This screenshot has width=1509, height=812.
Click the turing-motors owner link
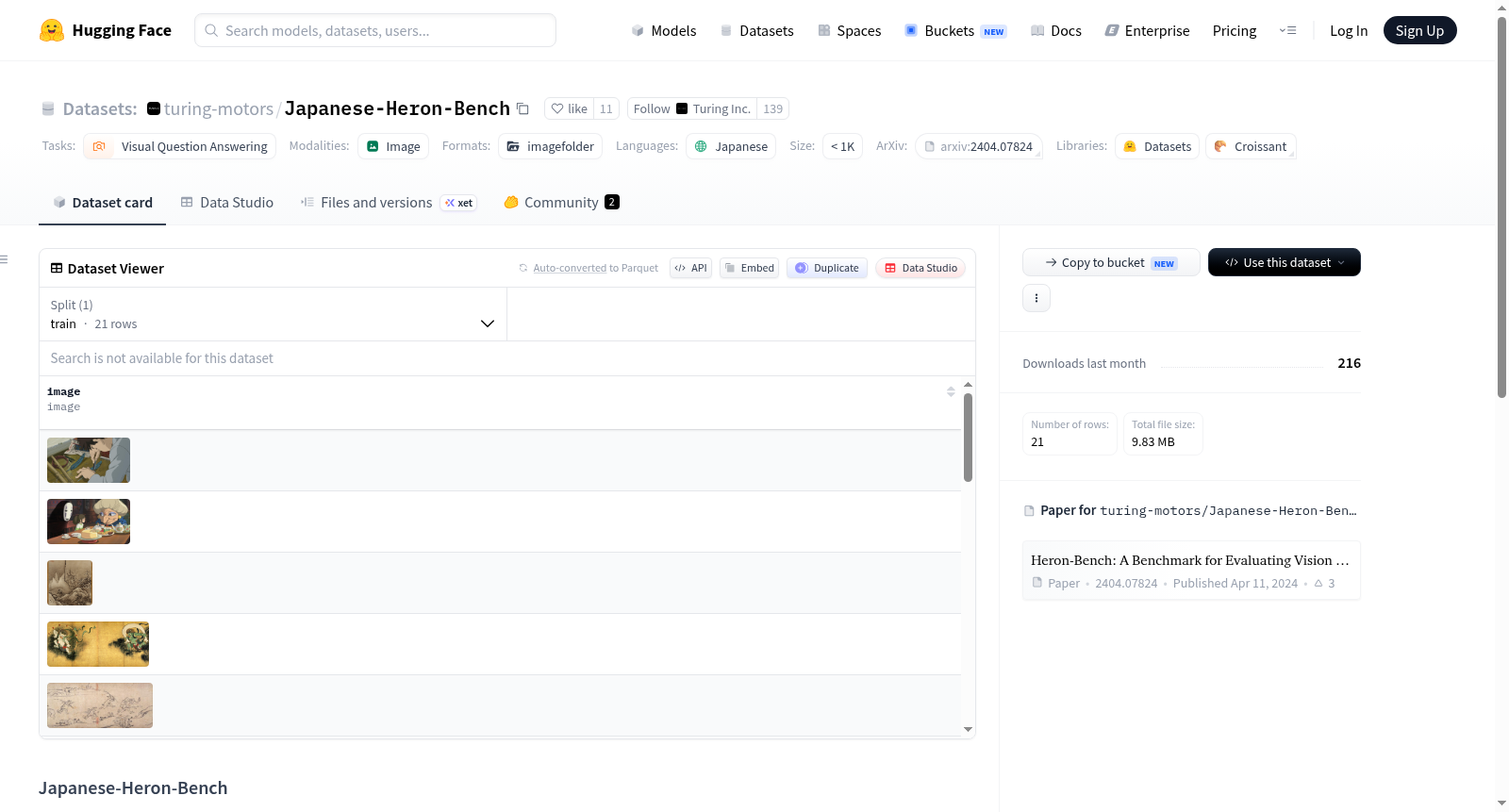tap(219, 108)
